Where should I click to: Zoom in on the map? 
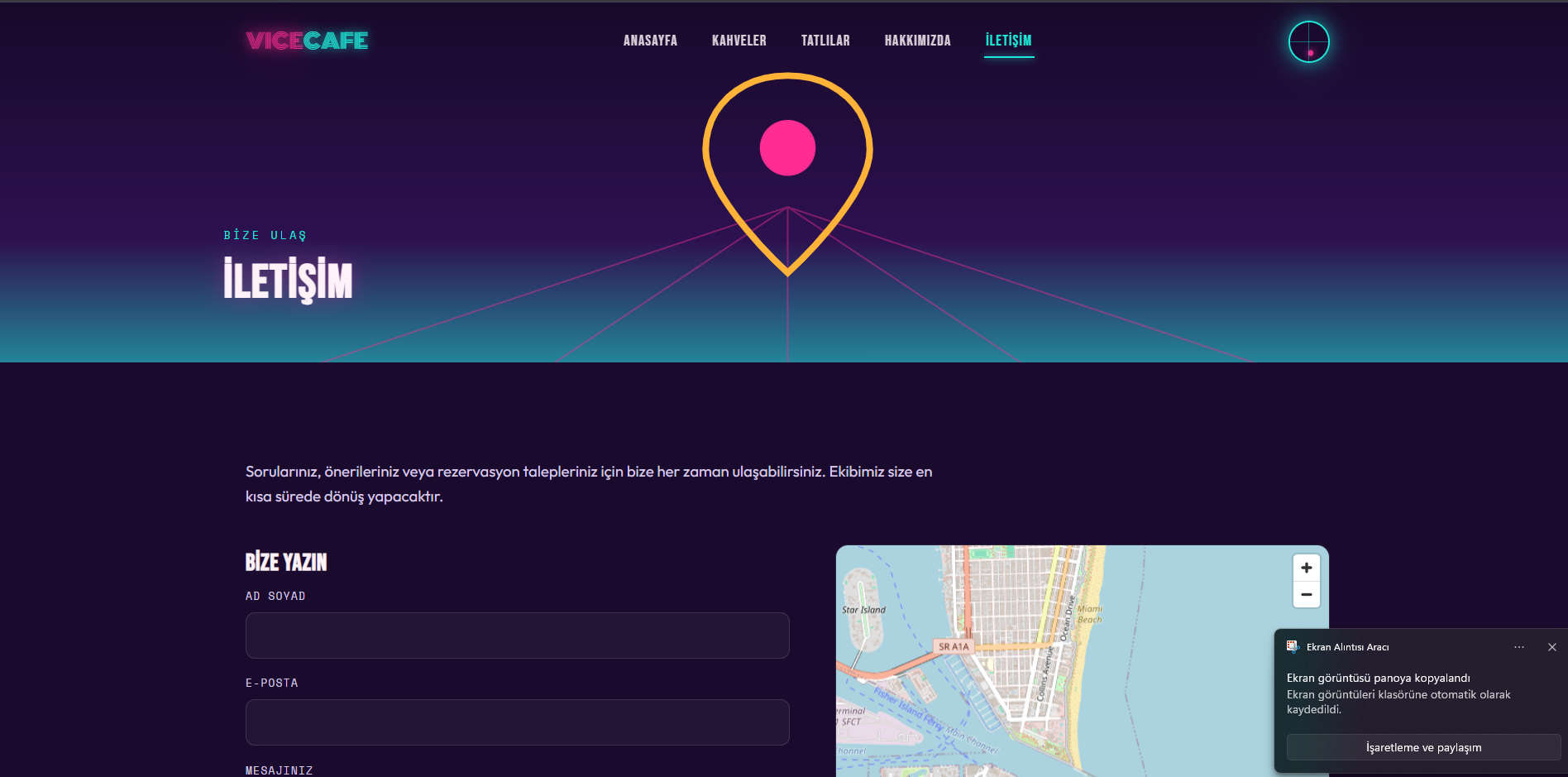coord(1307,568)
